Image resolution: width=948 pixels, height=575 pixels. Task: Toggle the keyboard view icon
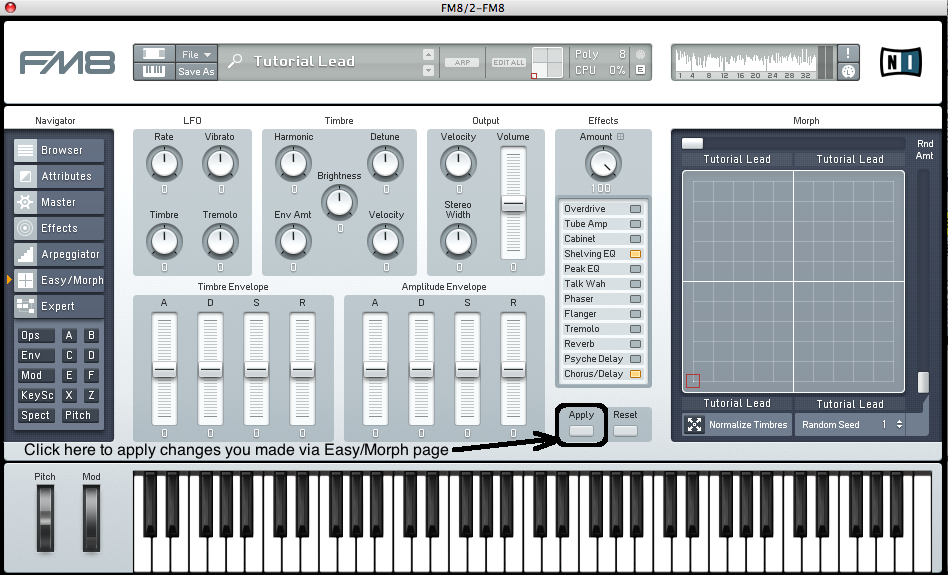coord(154,71)
